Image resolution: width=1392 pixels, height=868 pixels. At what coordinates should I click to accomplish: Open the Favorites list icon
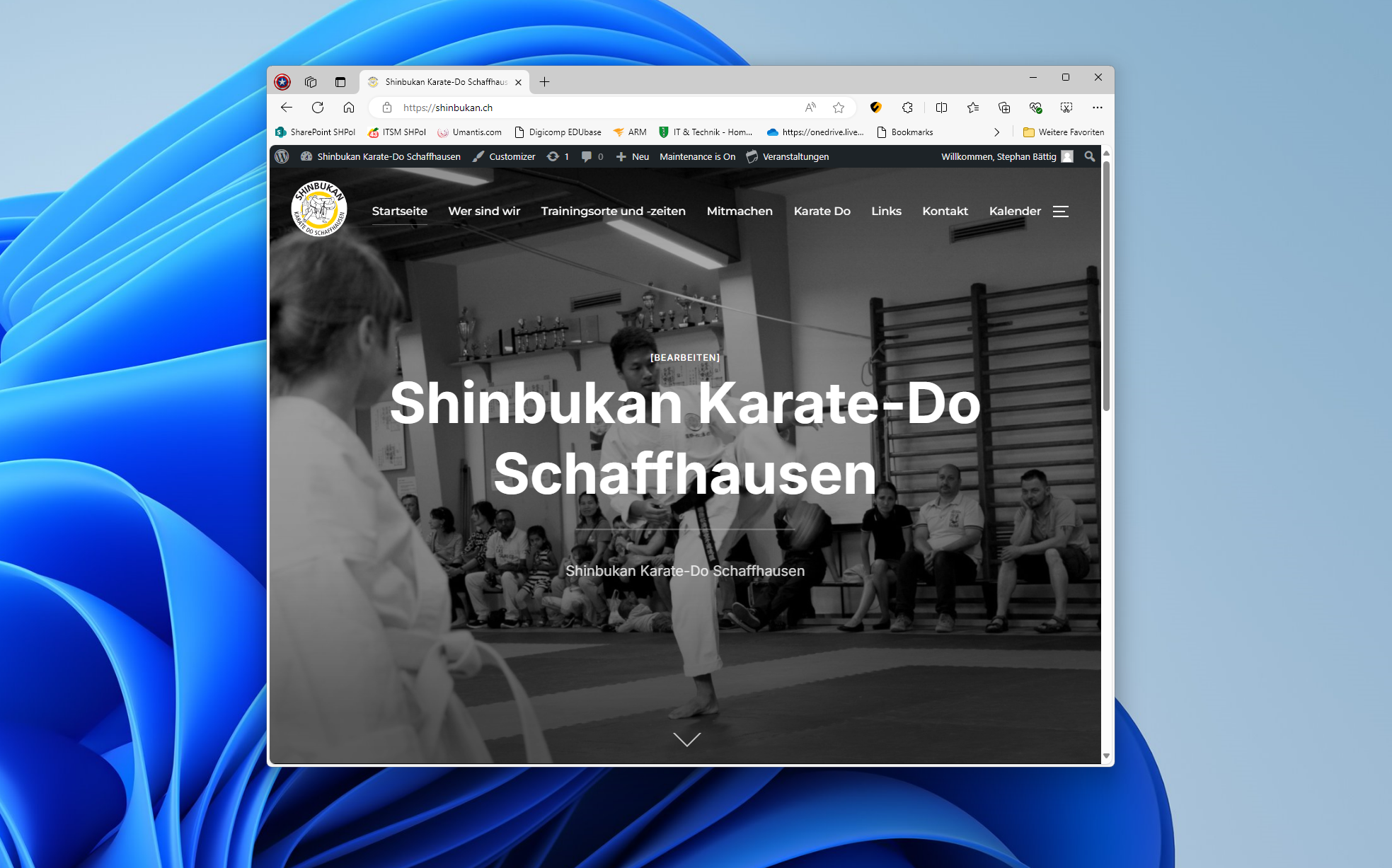click(973, 108)
